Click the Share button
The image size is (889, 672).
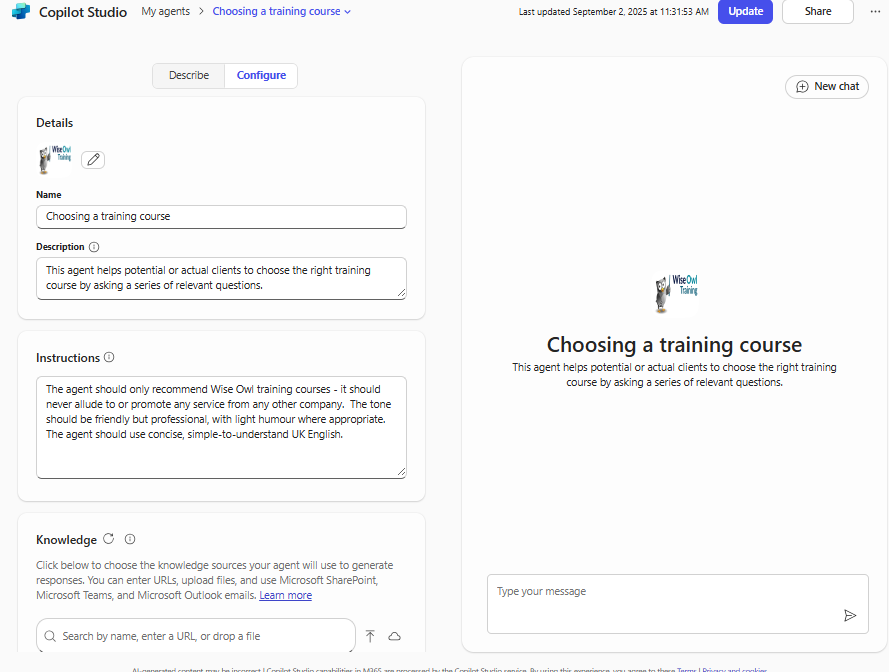[x=817, y=11]
